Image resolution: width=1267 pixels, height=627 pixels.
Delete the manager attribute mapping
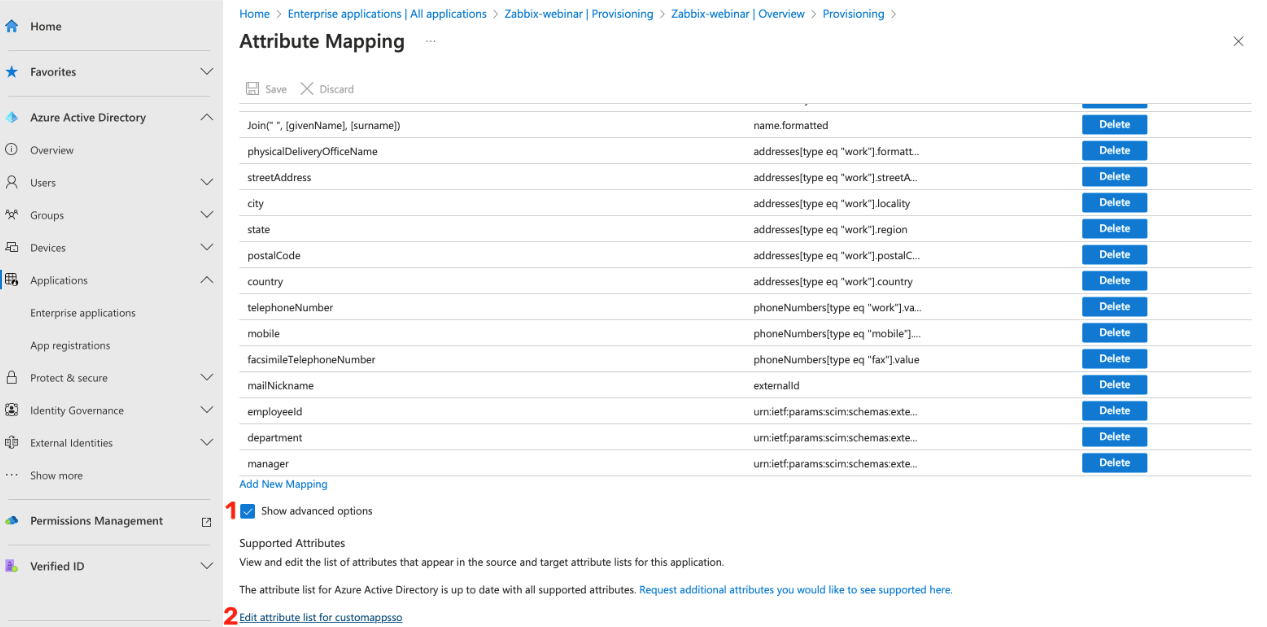click(x=1114, y=462)
